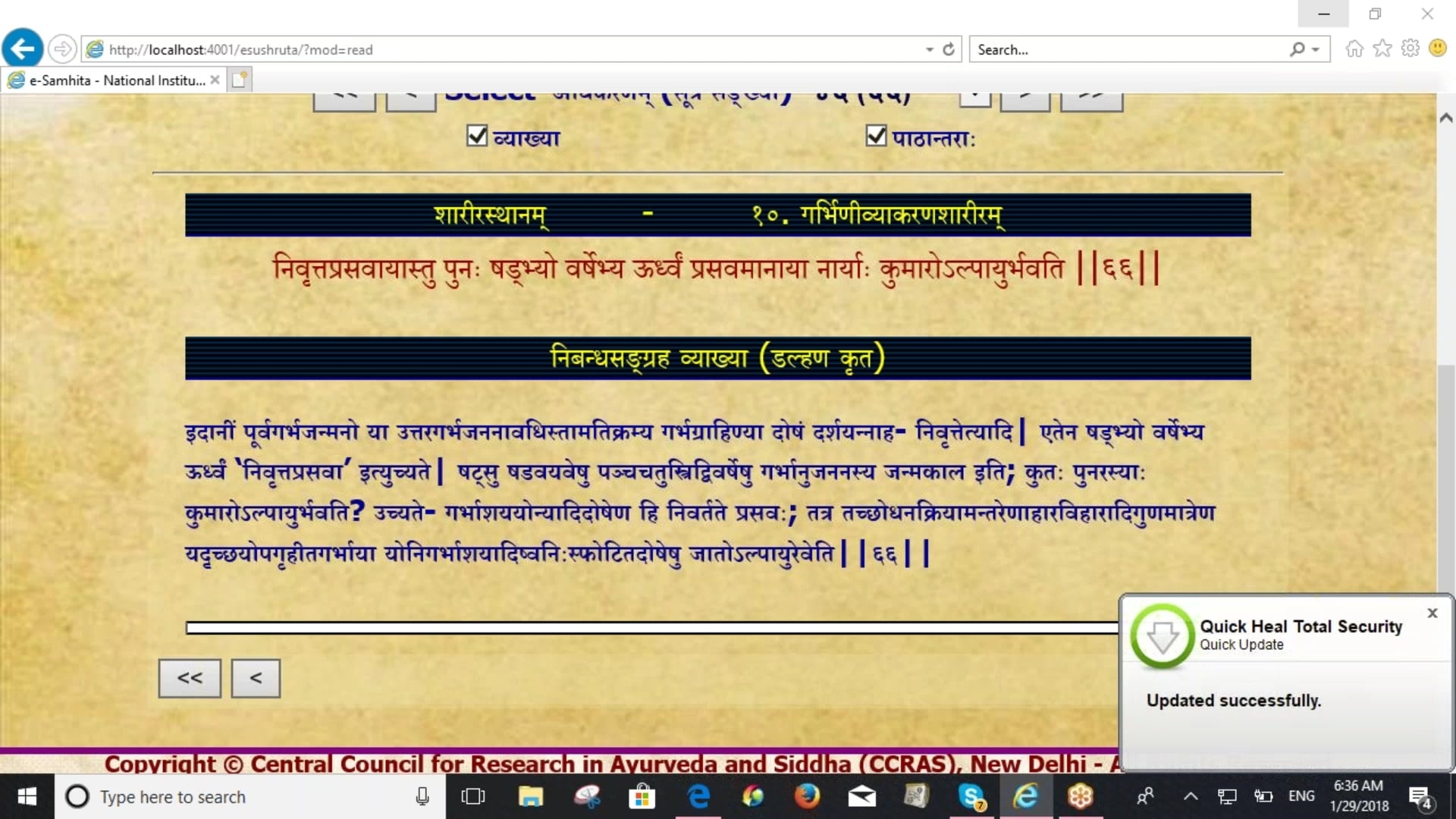Refresh the e-Samhita page
Screen dimensions: 1456x819
pos(949,49)
